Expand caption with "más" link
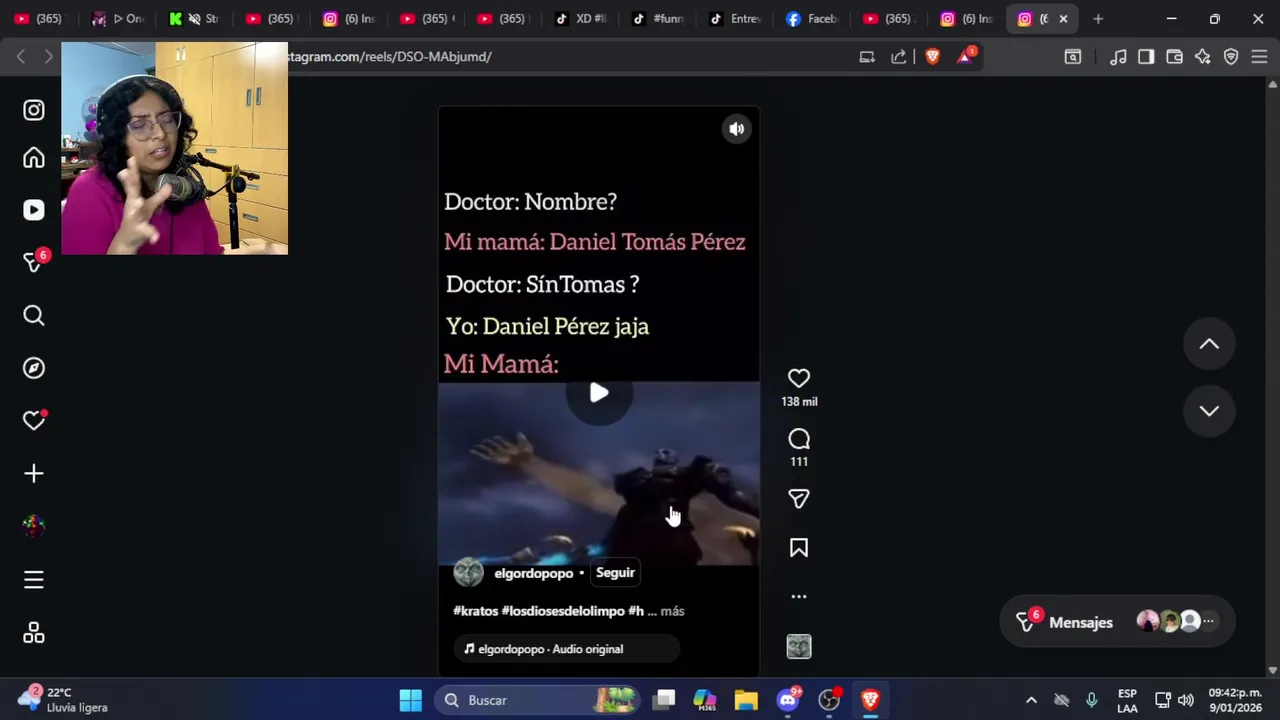Image resolution: width=1280 pixels, height=720 pixels. 672,611
